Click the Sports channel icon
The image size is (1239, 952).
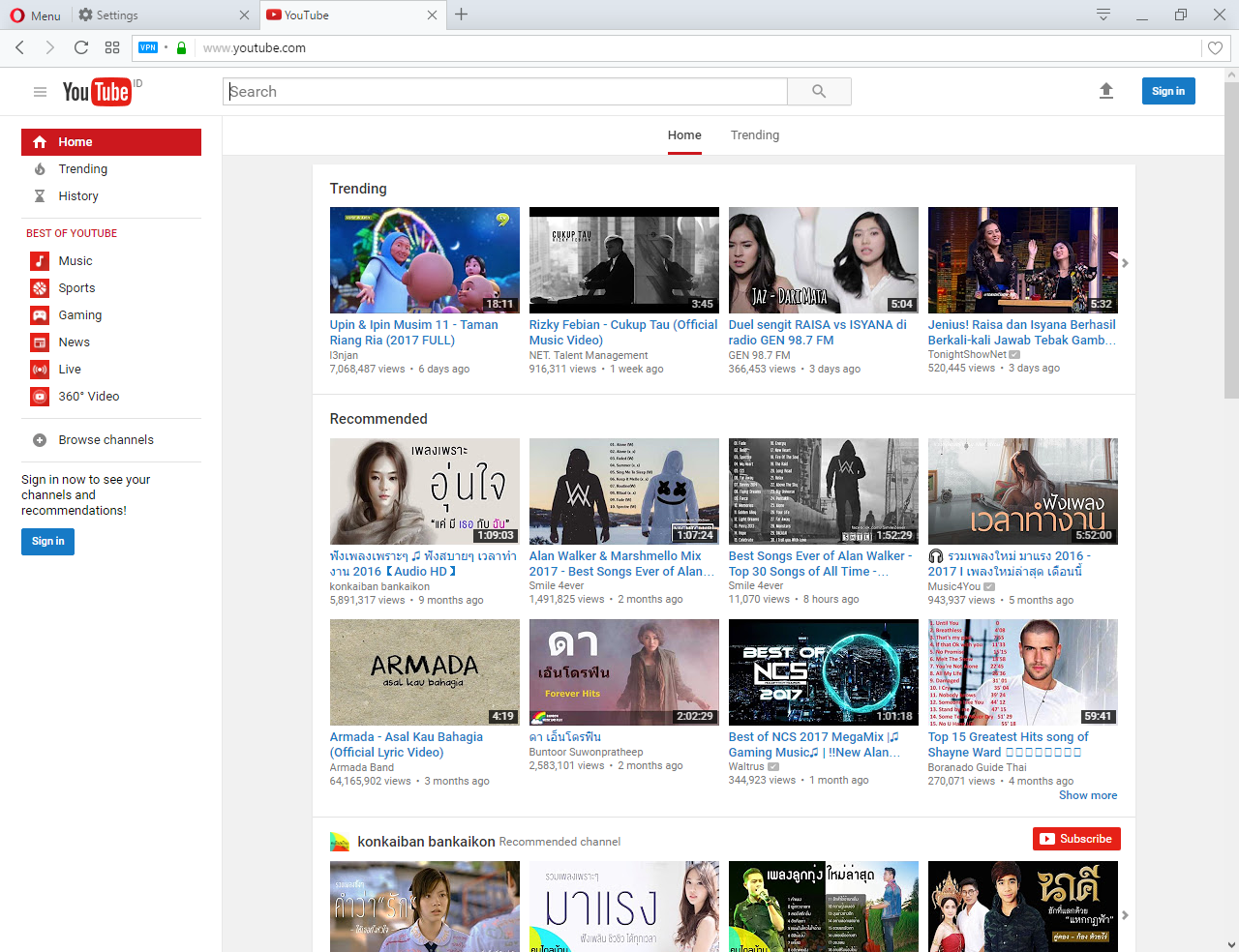click(40, 288)
